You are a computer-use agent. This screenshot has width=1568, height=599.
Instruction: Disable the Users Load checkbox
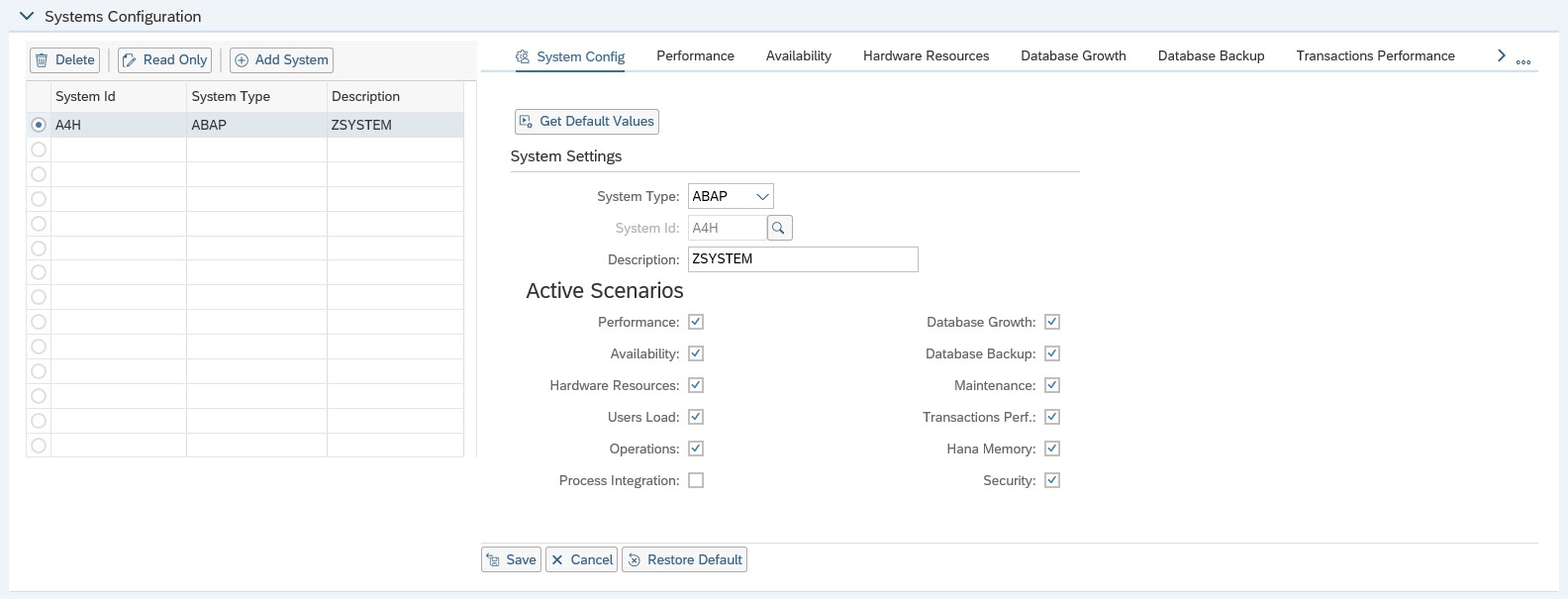point(696,417)
